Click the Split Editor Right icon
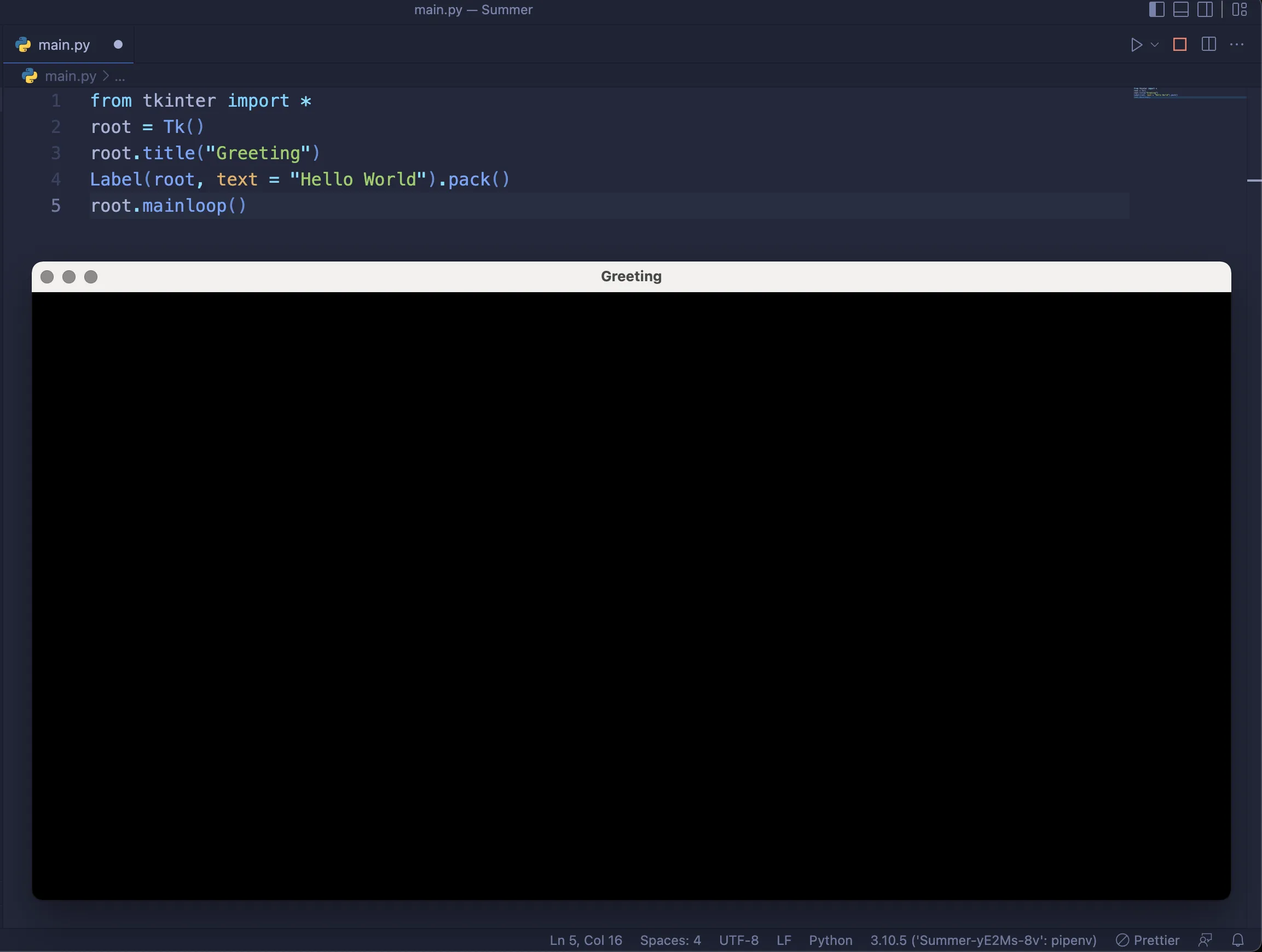 click(1208, 44)
